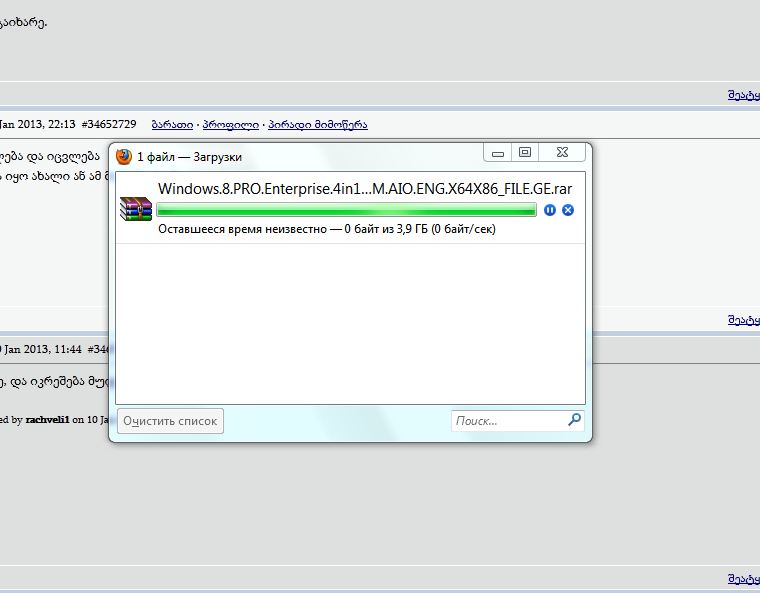Cancel the Windows 8 rar download
The height and width of the screenshot is (593, 760).
point(568,210)
